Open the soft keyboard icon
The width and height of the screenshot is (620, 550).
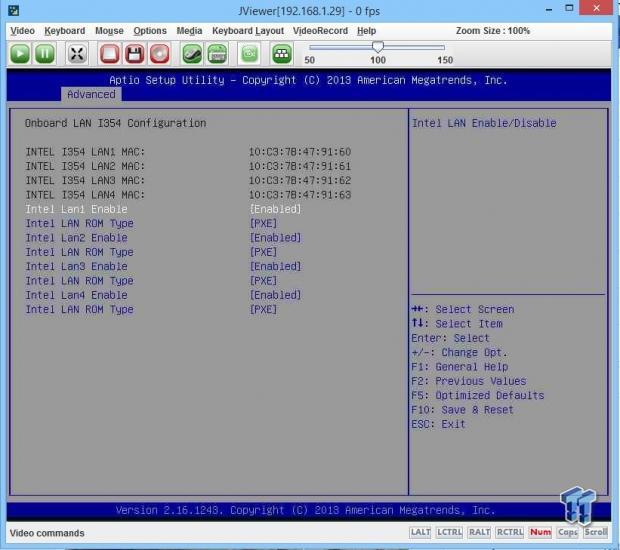coord(217,54)
